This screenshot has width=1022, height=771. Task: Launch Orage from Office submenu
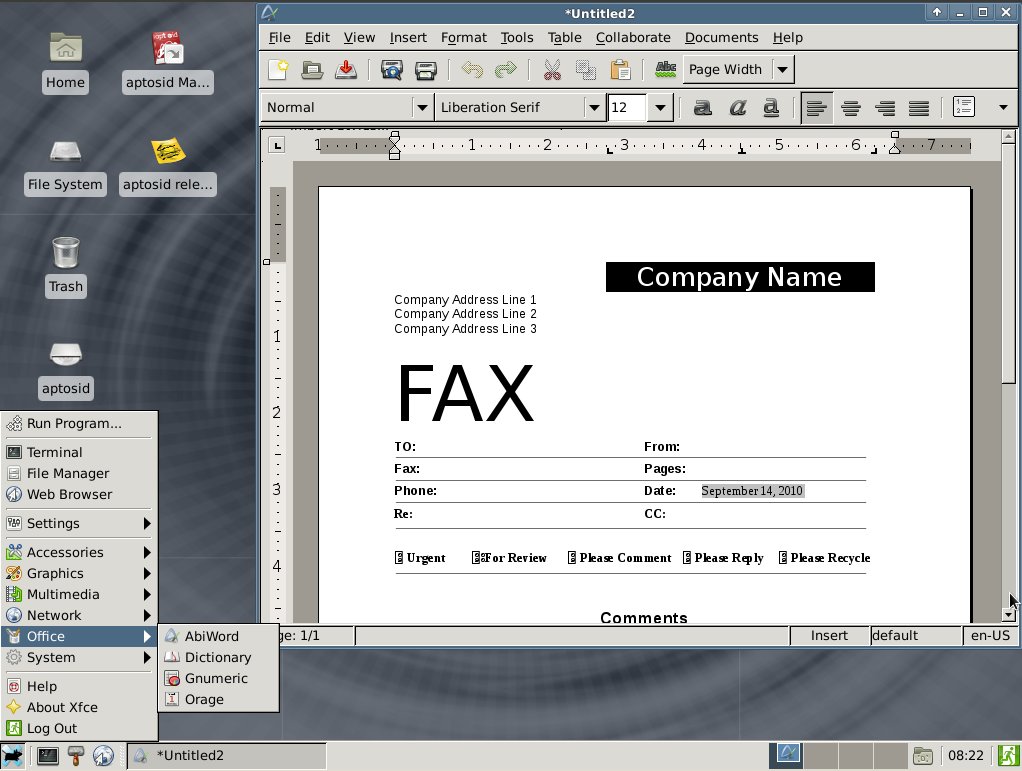pyautogui.click(x=218, y=699)
